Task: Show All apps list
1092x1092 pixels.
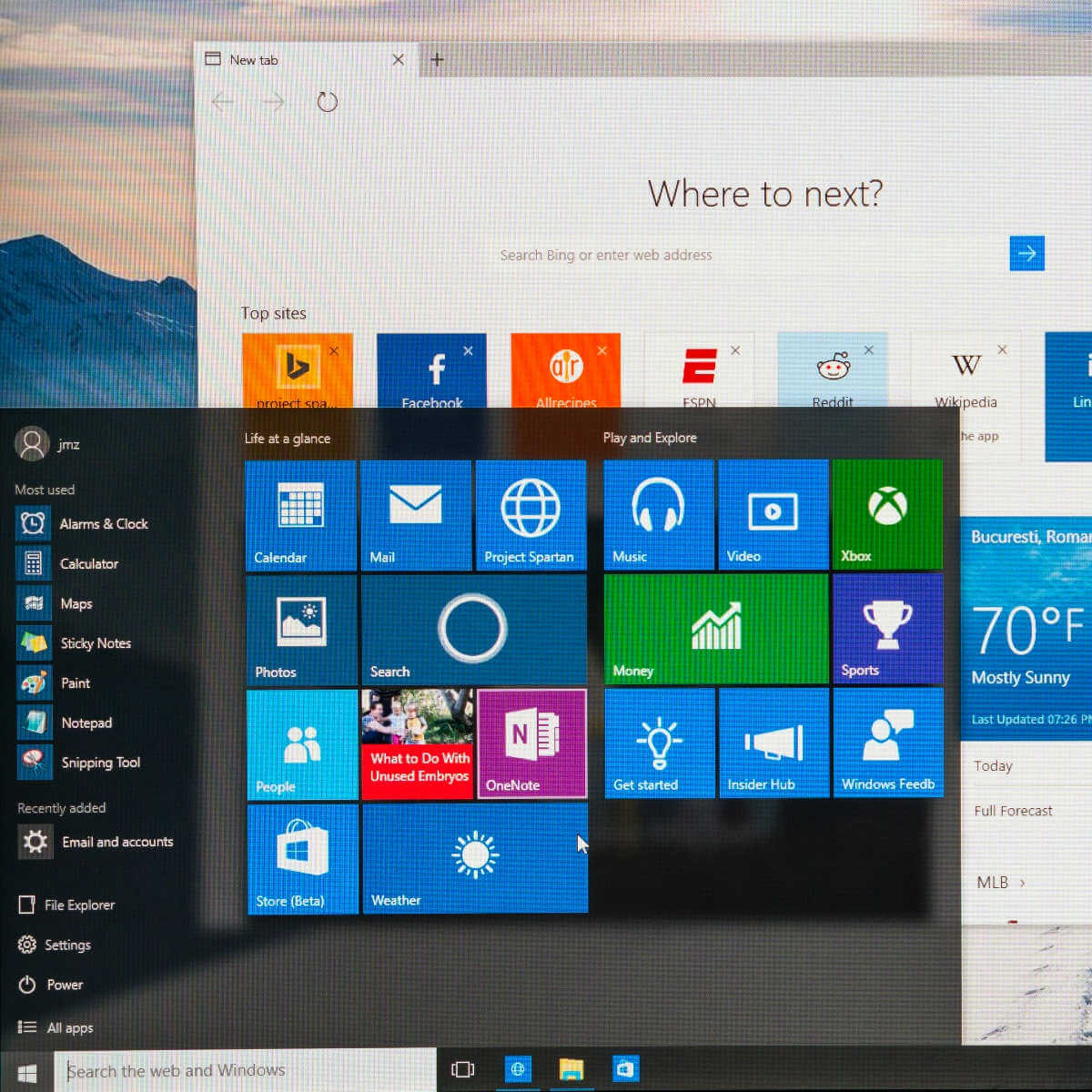Action: point(56,1027)
